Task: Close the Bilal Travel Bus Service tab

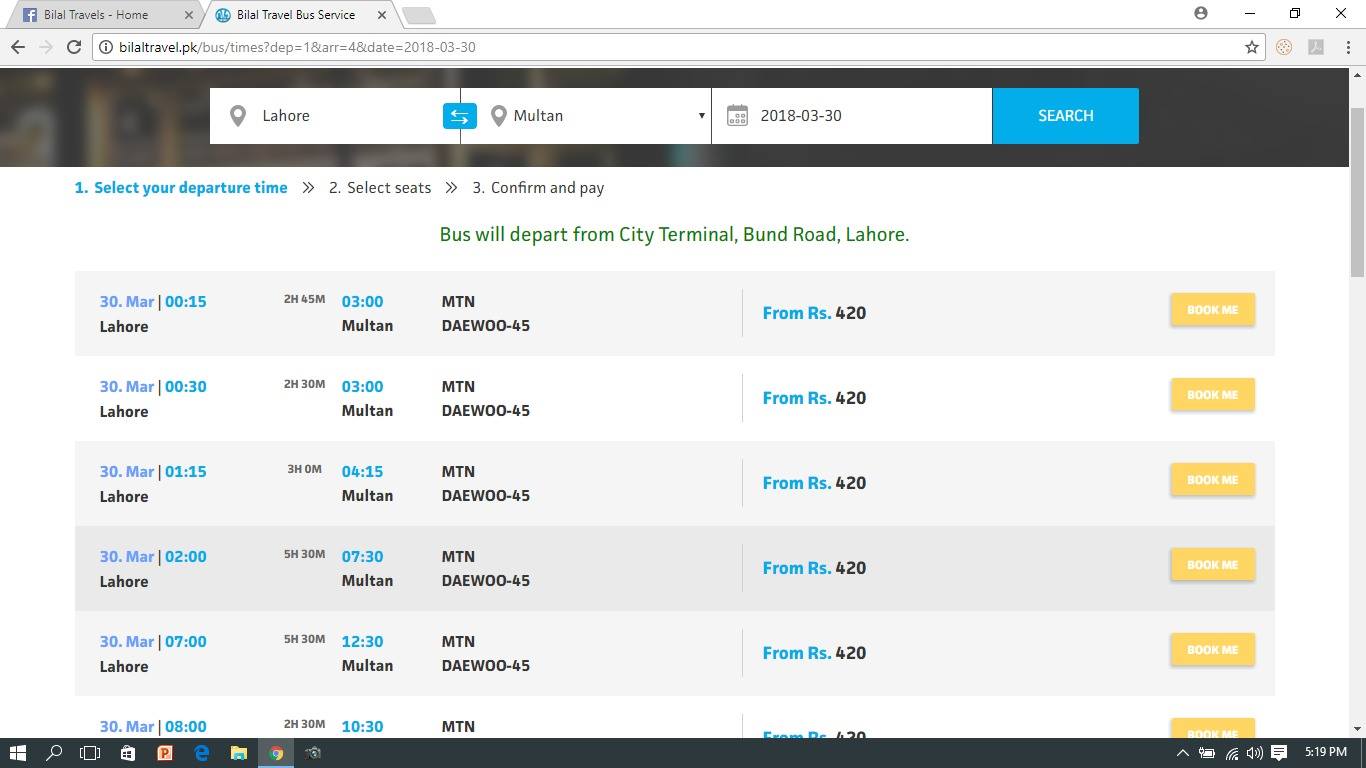Action: coord(380,15)
